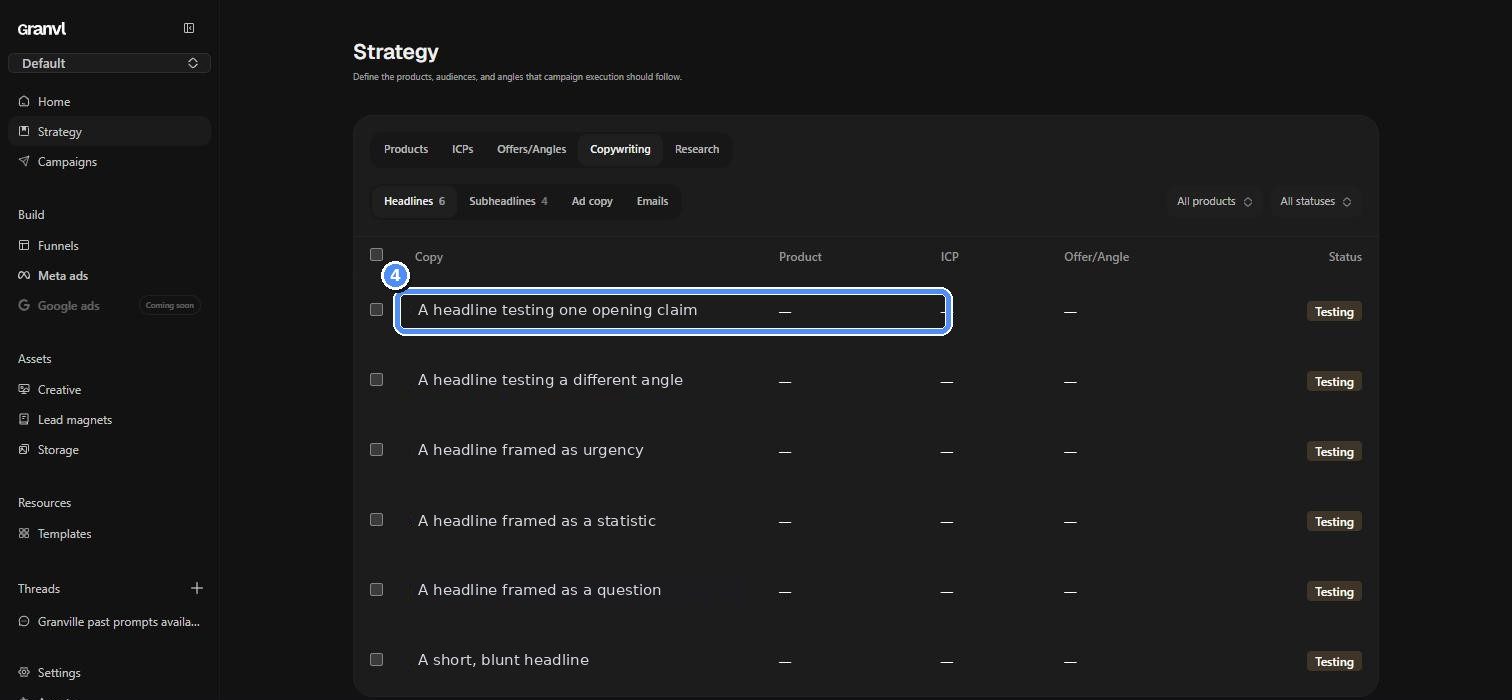Image resolution: width=1512 pixels, height=700 pixels.
Task: Click the Creative icon
Action: click(x=25, y=389)
